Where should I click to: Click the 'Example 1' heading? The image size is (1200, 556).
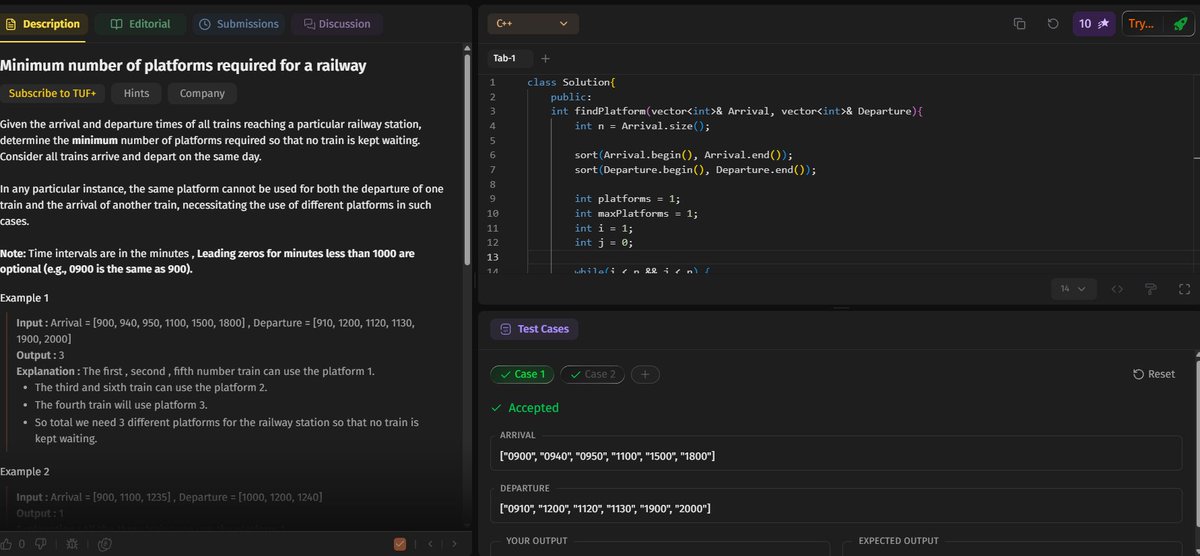[24, 298]
